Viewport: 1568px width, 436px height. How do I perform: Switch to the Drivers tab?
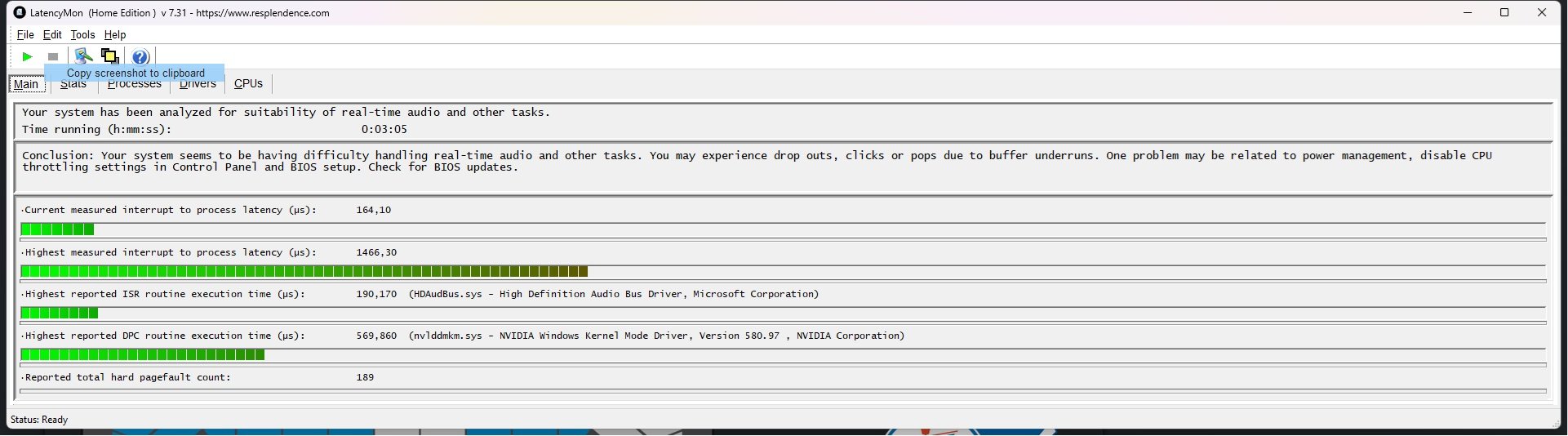point(198,84)
